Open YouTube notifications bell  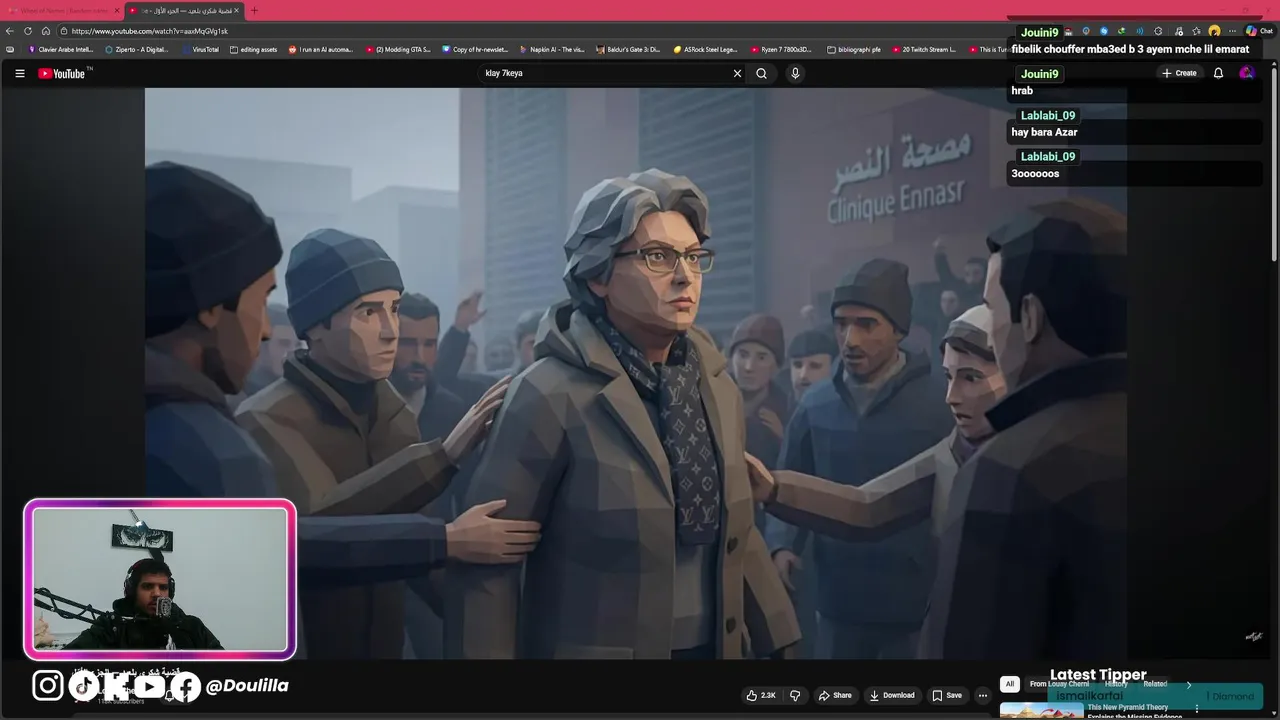[x=1218, y=73]
